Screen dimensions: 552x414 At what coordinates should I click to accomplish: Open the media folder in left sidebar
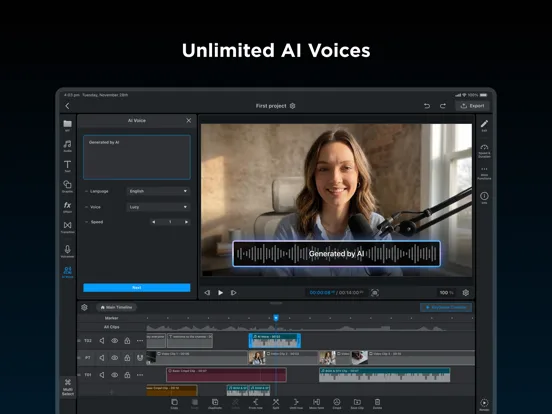pyautogui.click(x=67, y=125)
